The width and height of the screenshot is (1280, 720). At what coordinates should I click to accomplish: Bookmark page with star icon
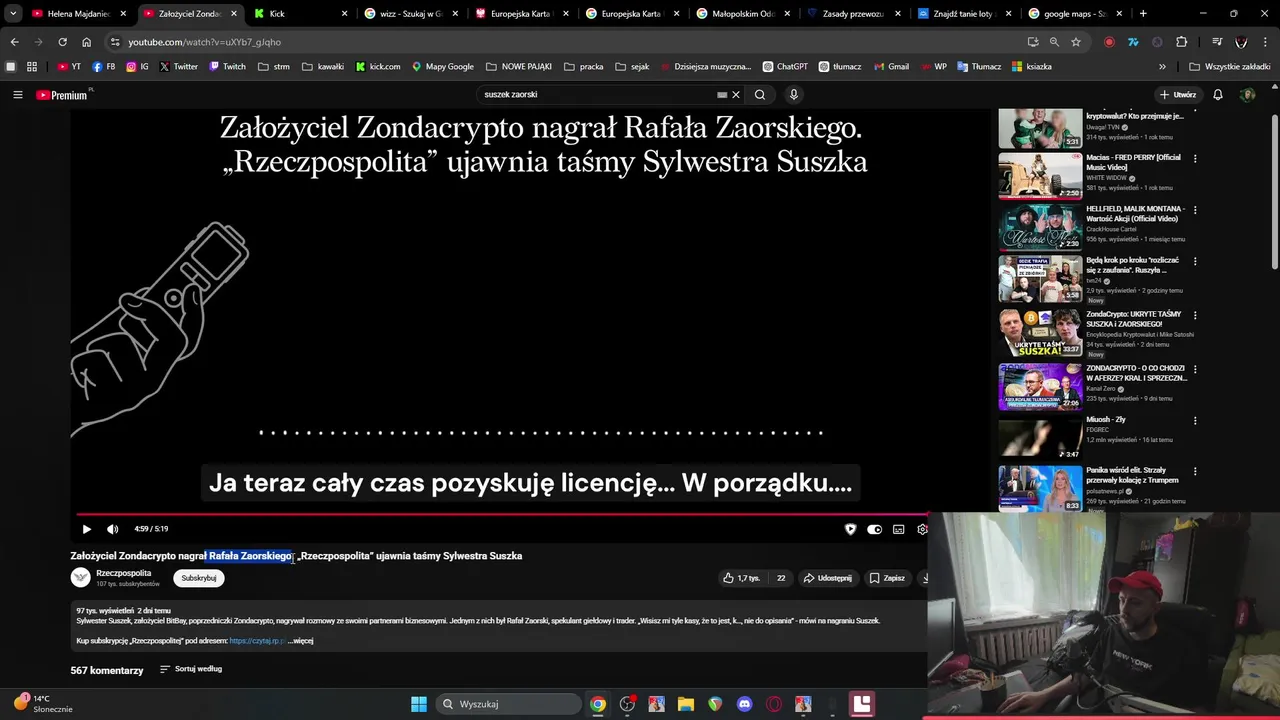[1076, 42]
